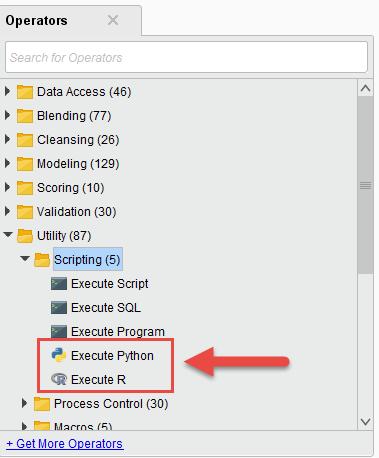Screen dimensions: 379x458
Task: Select the Scripting (5) tree item
Action: 87,259
